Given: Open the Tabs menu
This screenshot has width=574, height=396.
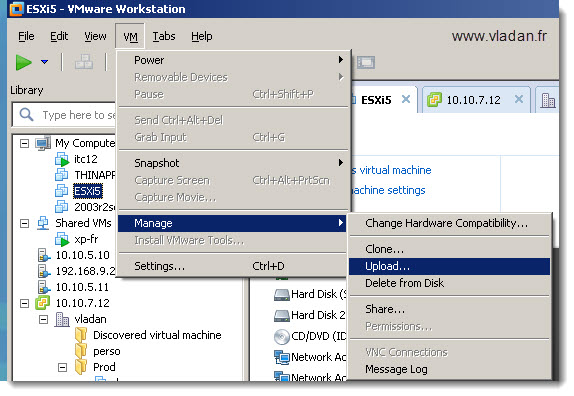Looking at the screenshot, I should [164, 36].
